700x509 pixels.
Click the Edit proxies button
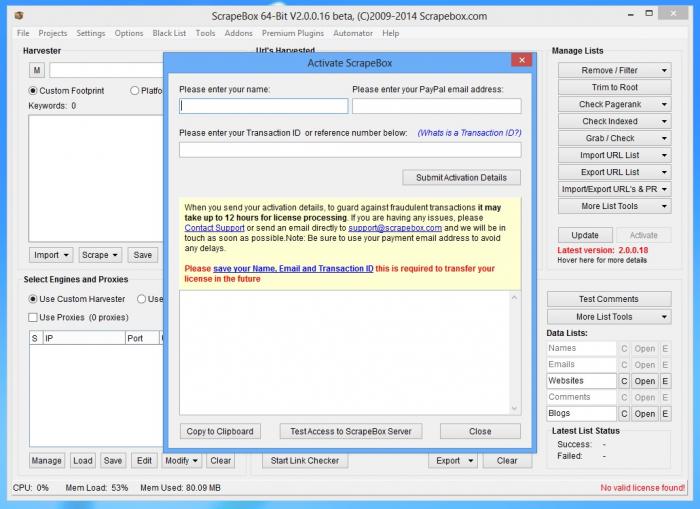click(x=144, y=460)
